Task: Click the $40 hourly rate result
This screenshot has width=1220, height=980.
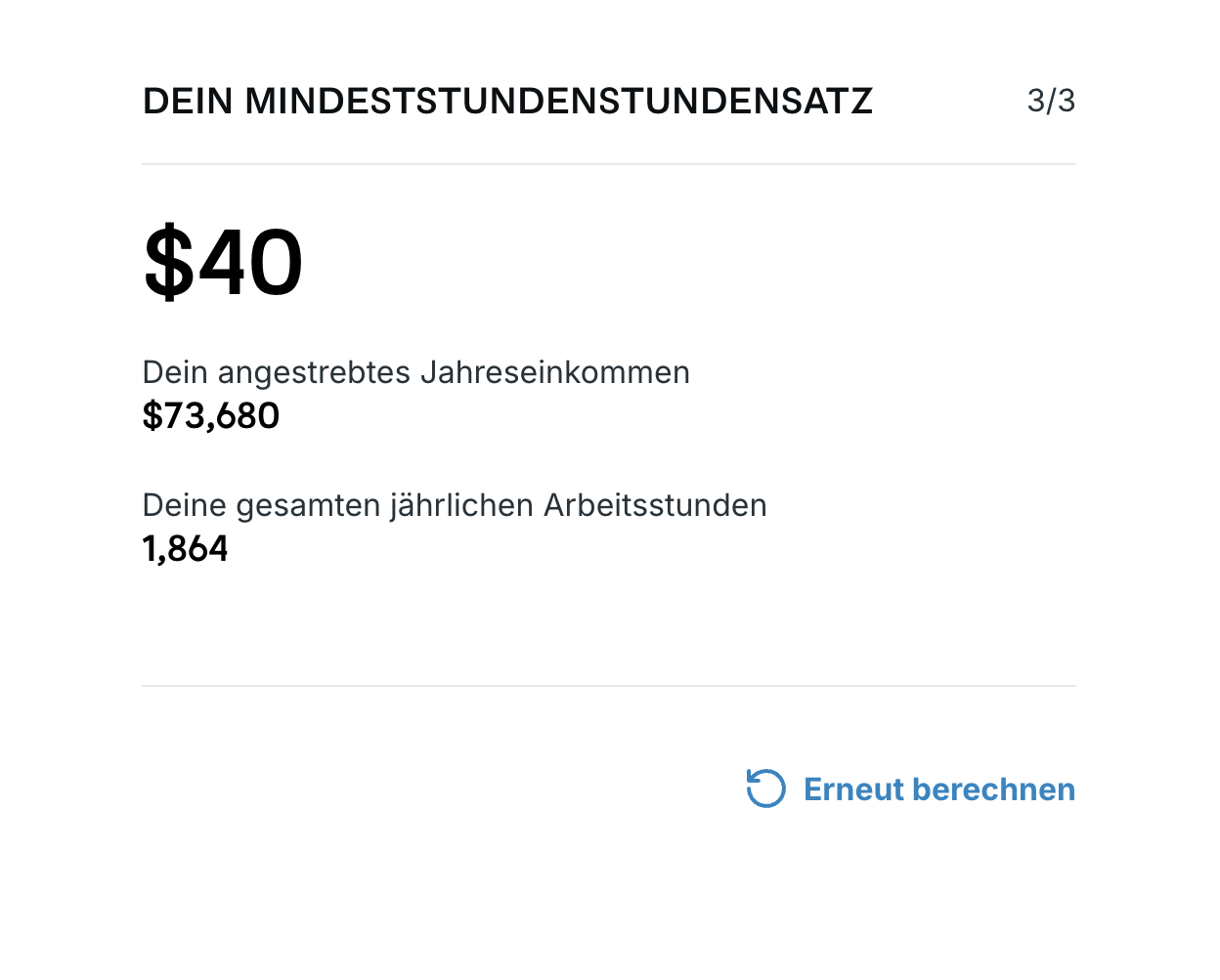Action: click(223, 260)
